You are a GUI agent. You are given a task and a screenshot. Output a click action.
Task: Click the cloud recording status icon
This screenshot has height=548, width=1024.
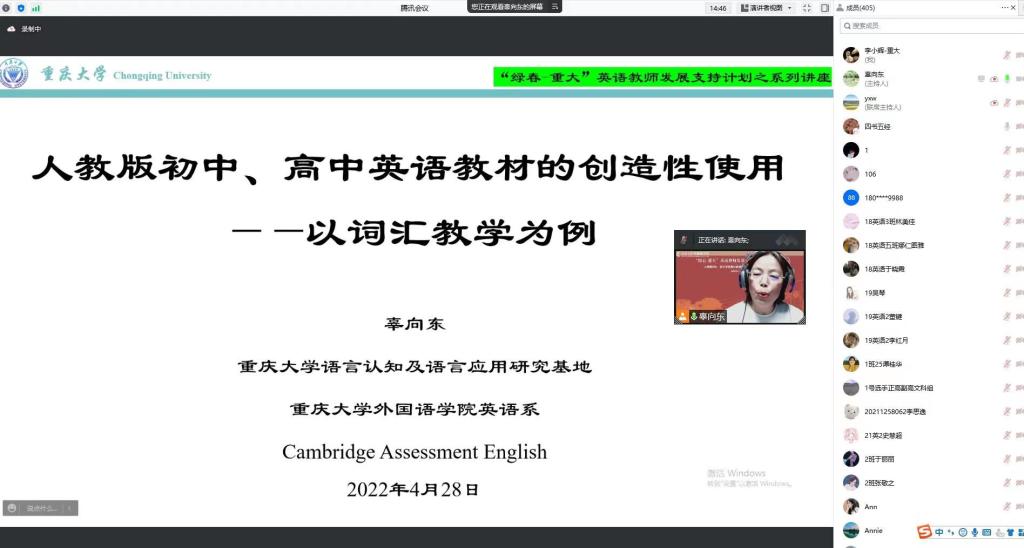point(11,29)
